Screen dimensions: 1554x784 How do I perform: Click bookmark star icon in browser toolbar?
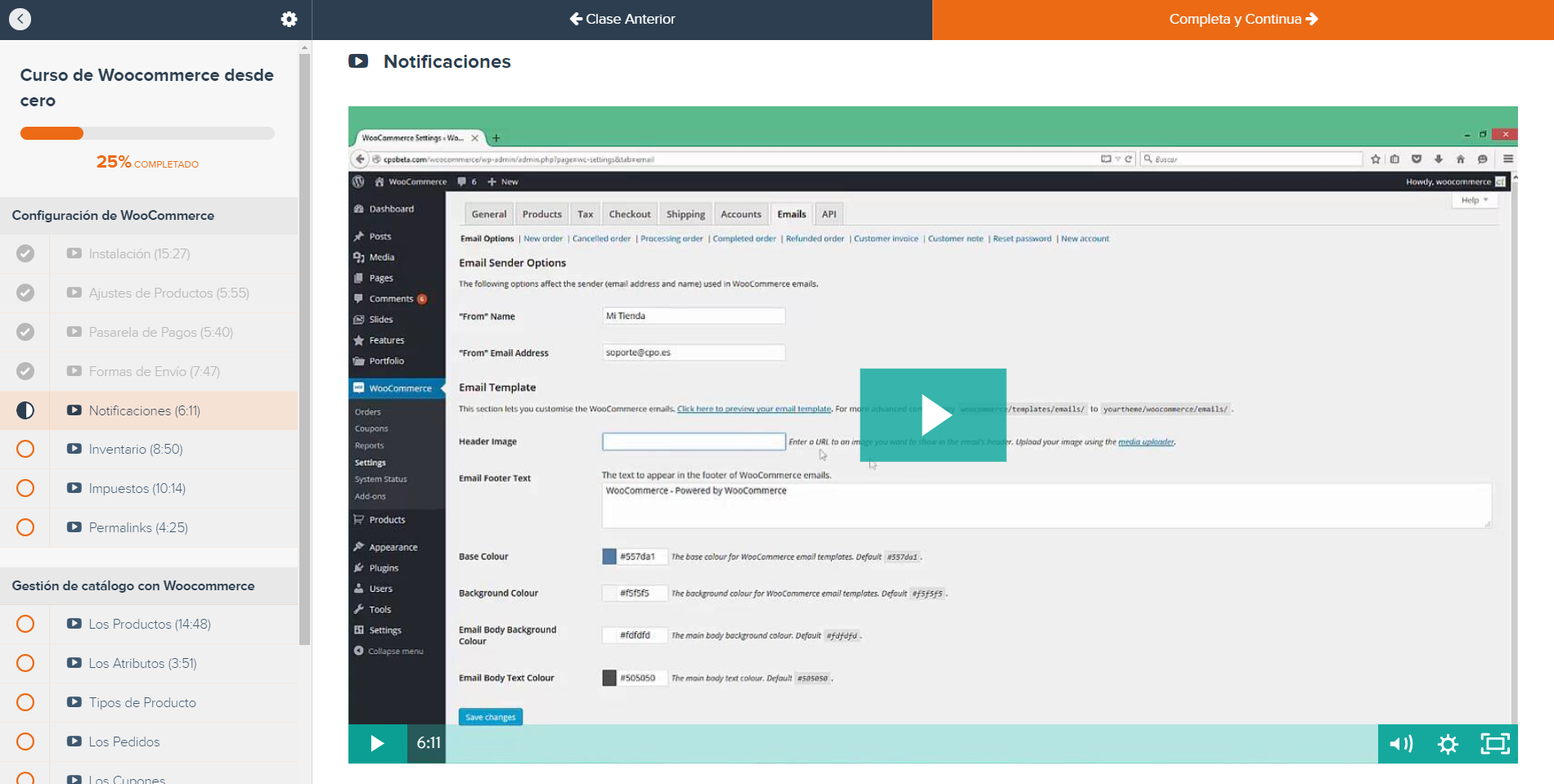pos(1376,159)
